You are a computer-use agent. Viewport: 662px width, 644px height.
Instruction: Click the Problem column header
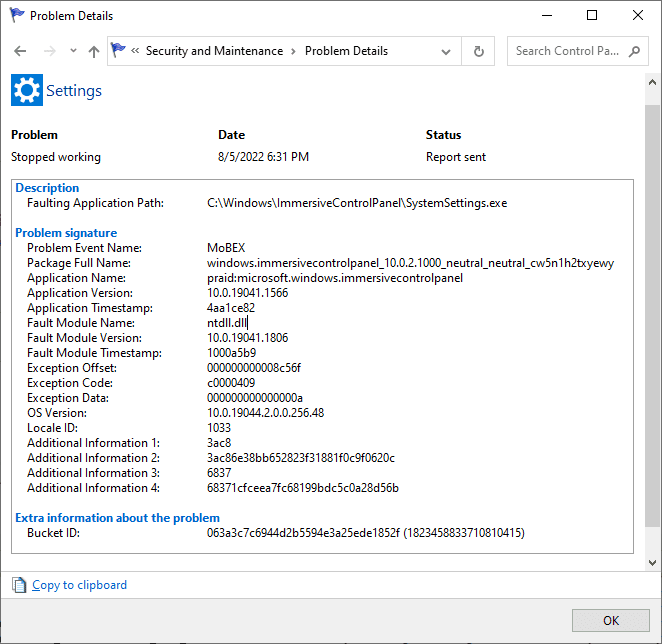[x=34, y=135]
